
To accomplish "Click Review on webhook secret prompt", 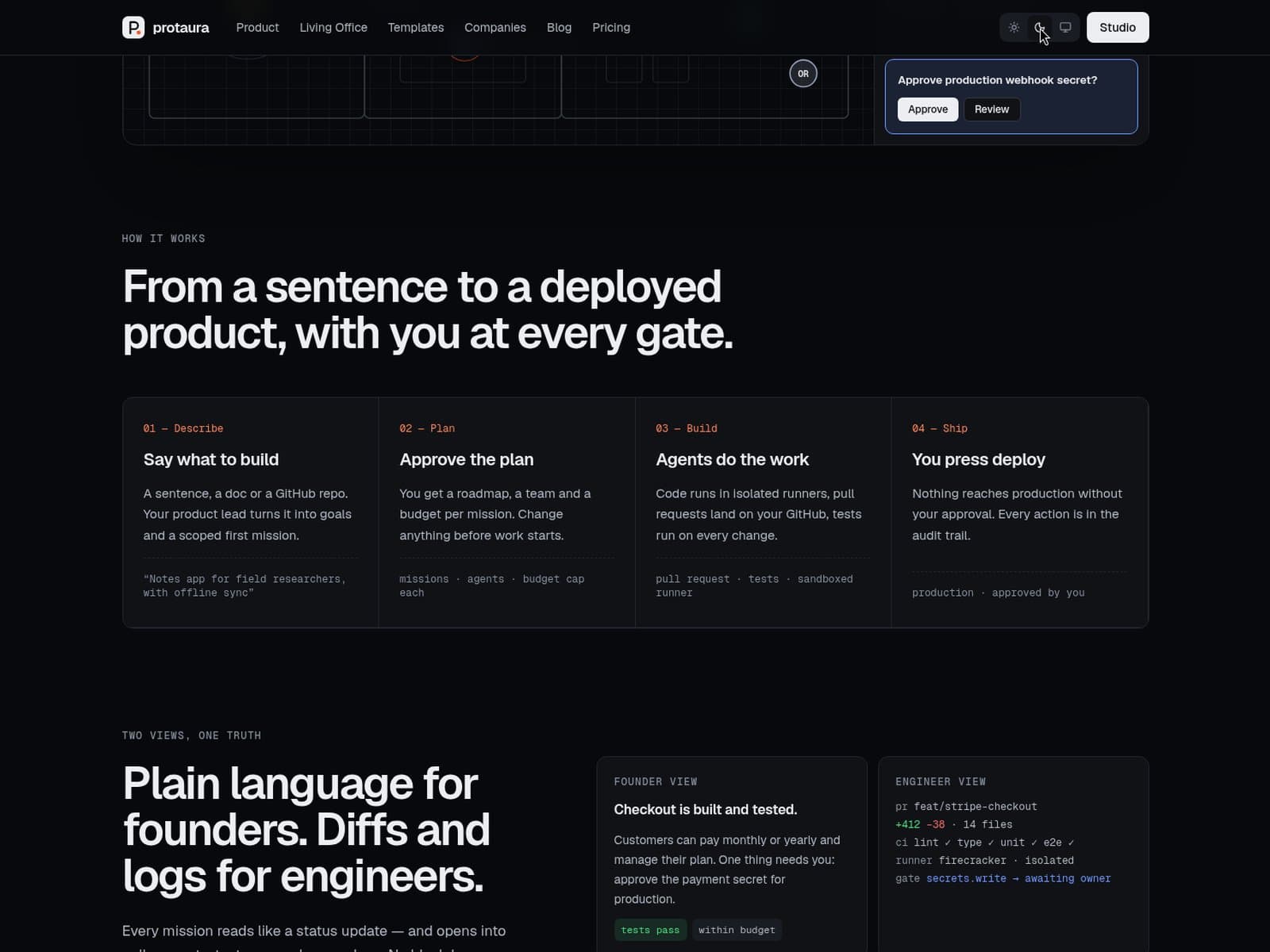I will (991, 109).
